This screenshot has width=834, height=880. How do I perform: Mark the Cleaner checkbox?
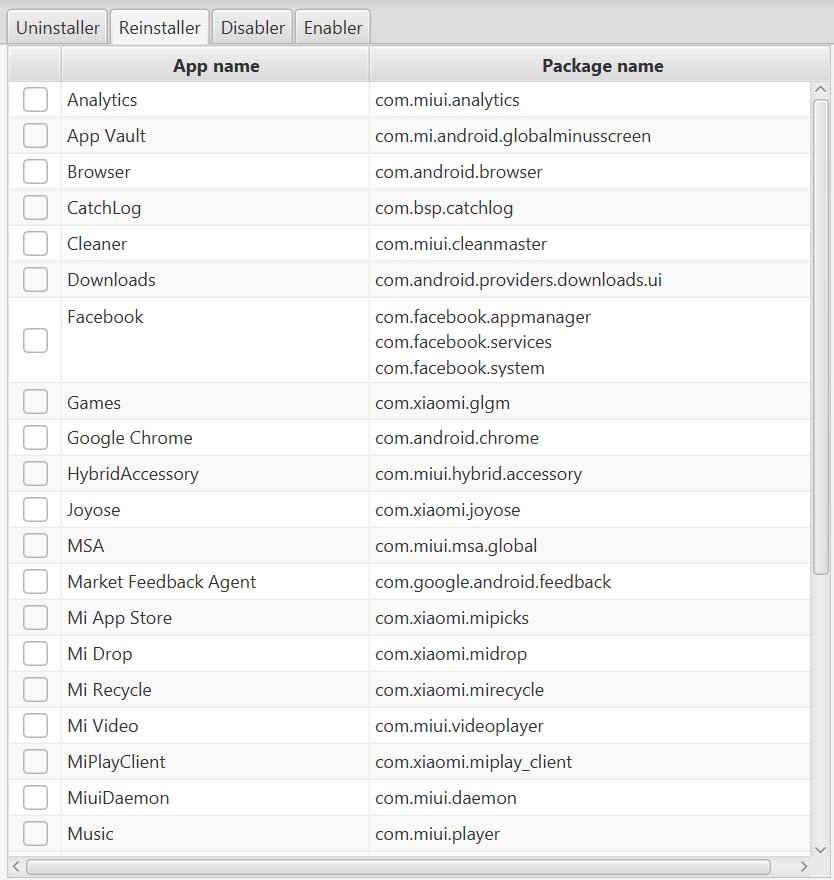35,244
